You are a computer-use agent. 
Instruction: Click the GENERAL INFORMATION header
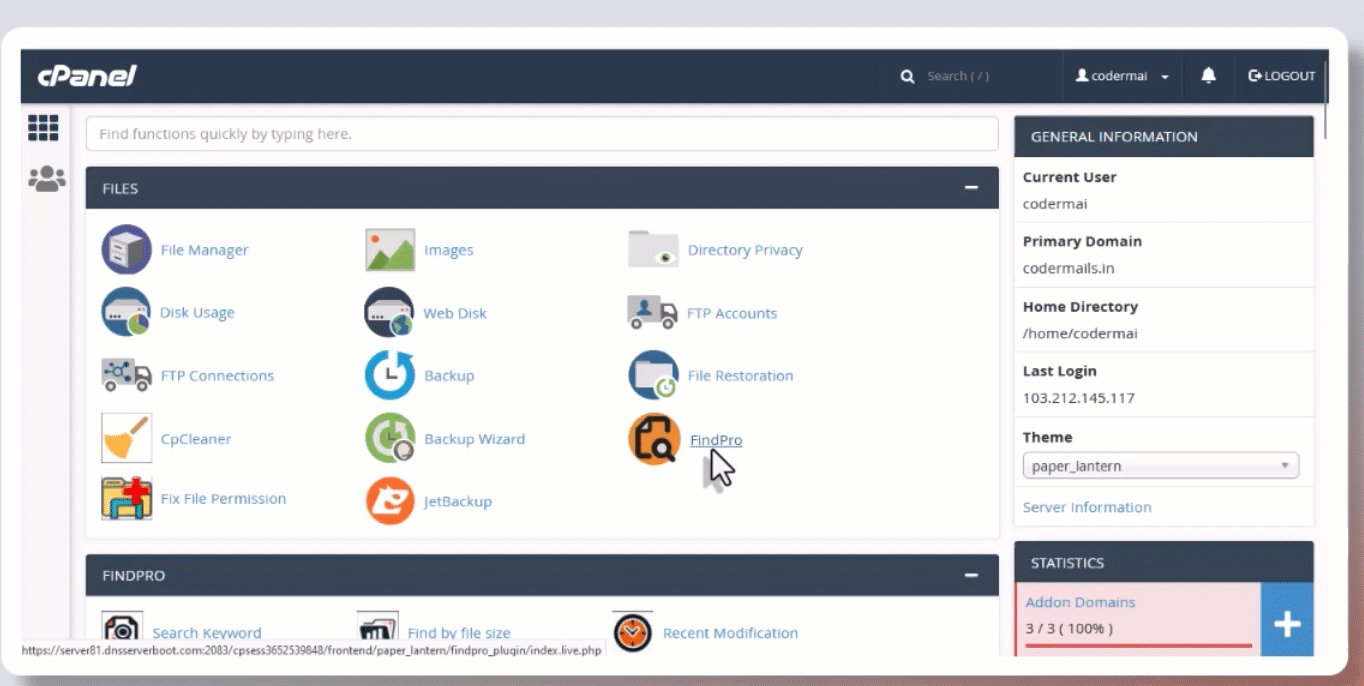(x=1164, y=136)
